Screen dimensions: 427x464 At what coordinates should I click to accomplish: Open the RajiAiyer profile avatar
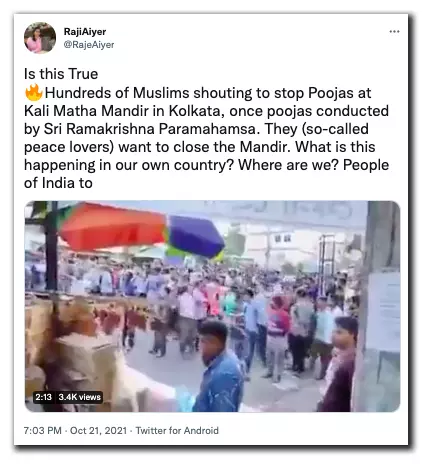[40, 38]
